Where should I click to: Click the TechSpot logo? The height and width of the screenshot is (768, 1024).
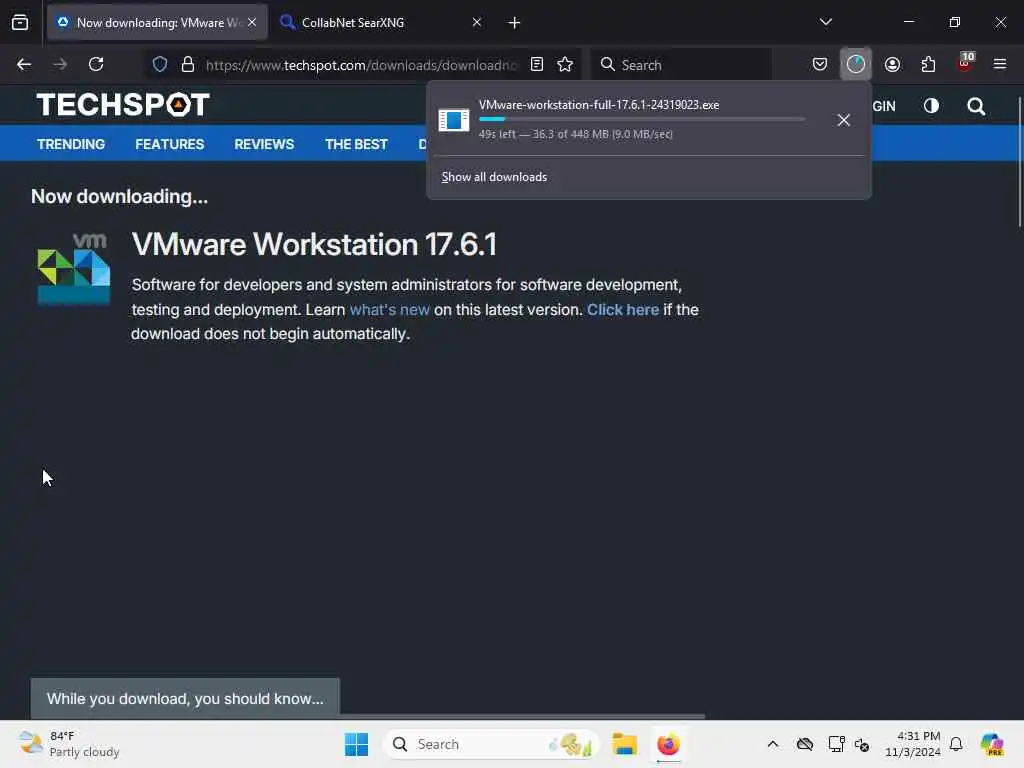pos(123,104)
